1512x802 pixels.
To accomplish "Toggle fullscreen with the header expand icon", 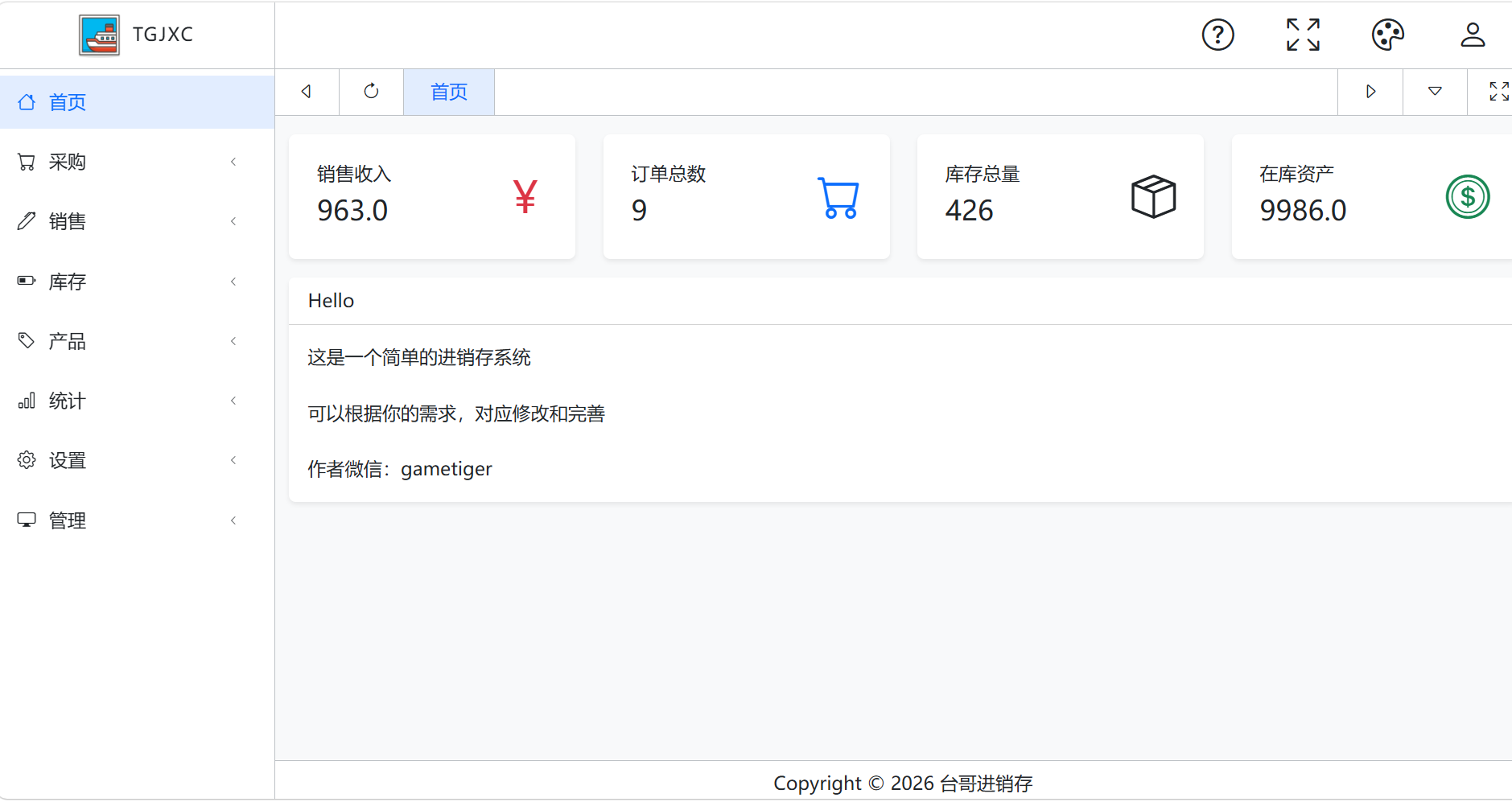I will tap(1303, 35).
